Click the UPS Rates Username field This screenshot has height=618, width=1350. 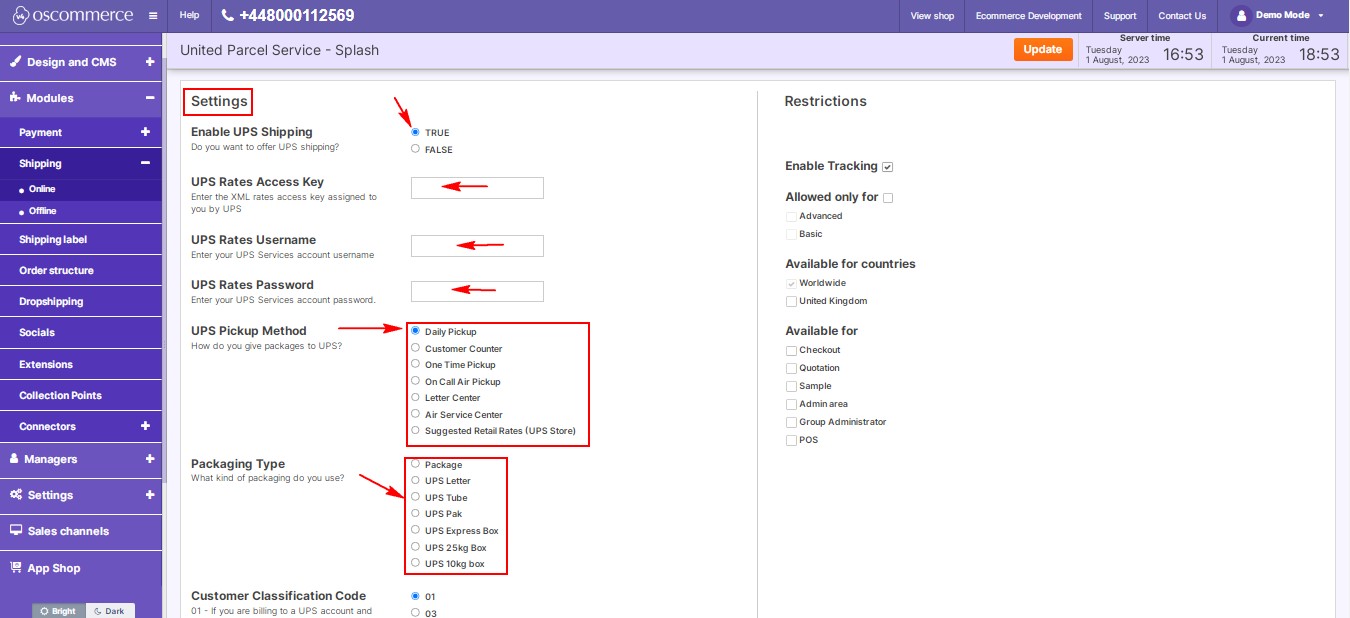click(477, 246)
